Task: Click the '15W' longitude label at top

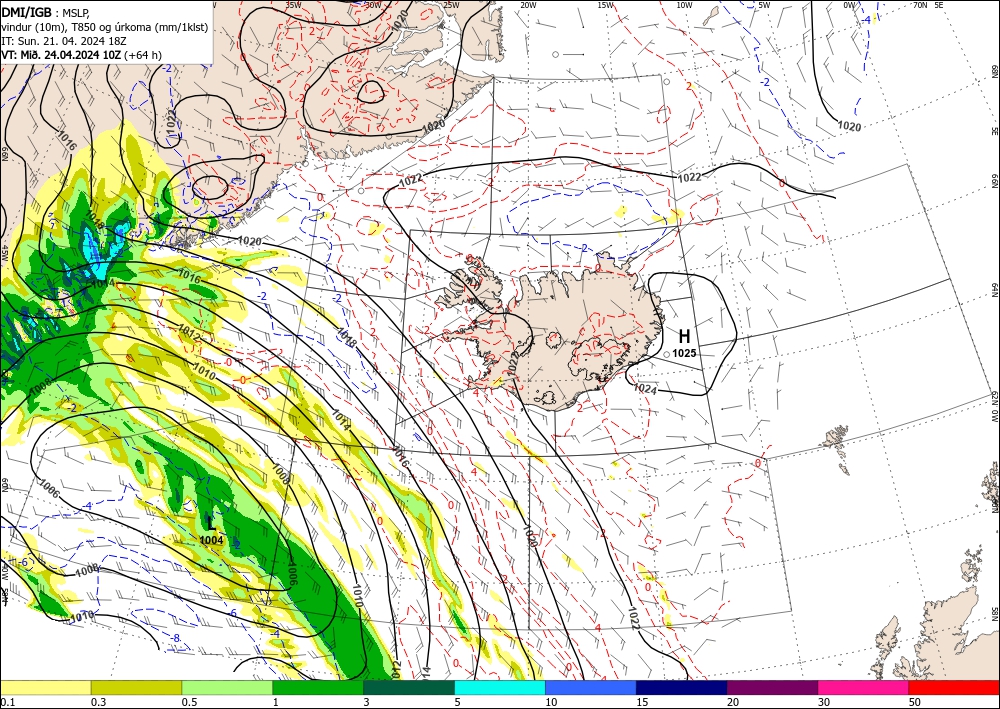Action: coord(606,5)
